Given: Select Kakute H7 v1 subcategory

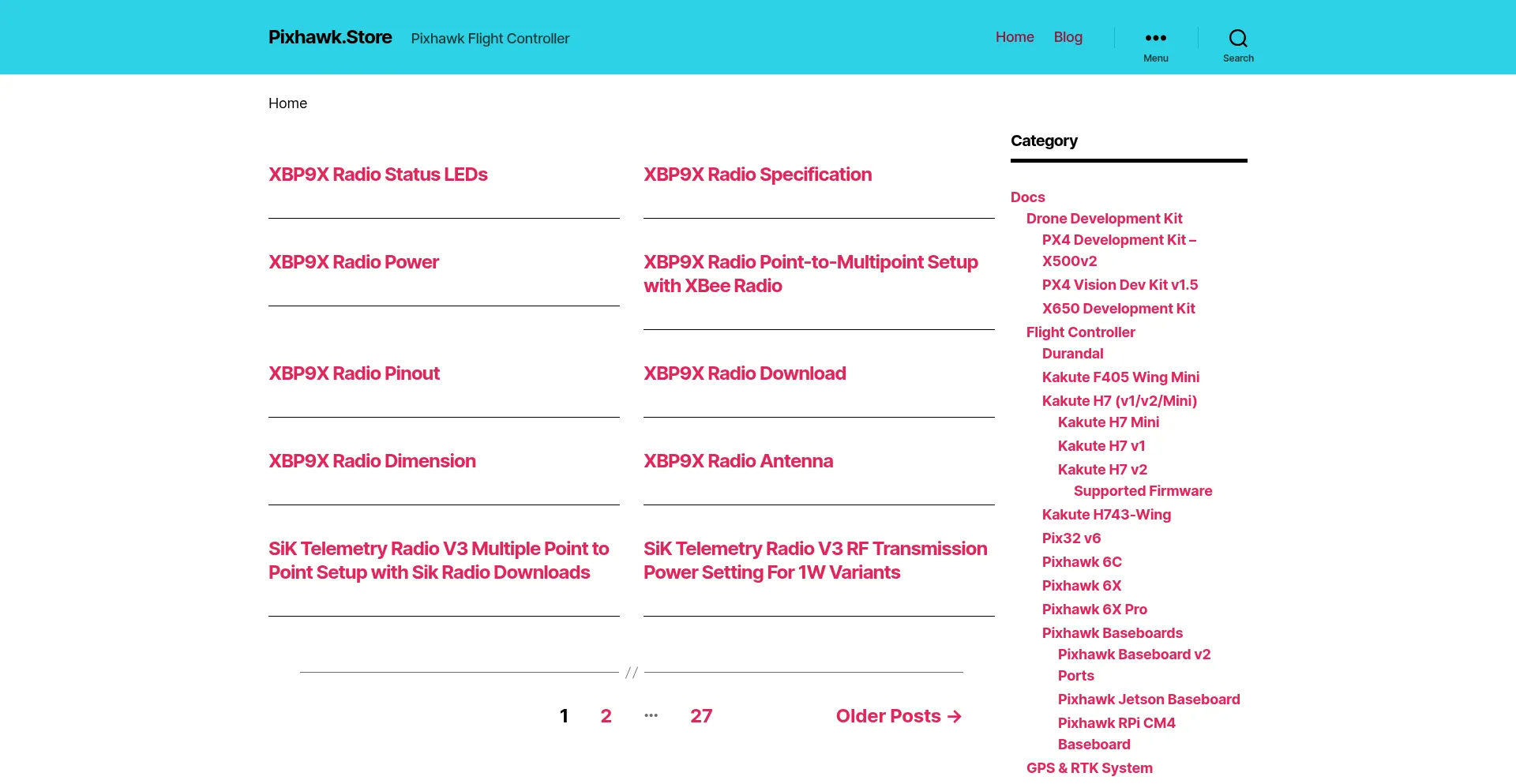Looking at the screenshot, I should point(1101,446).
